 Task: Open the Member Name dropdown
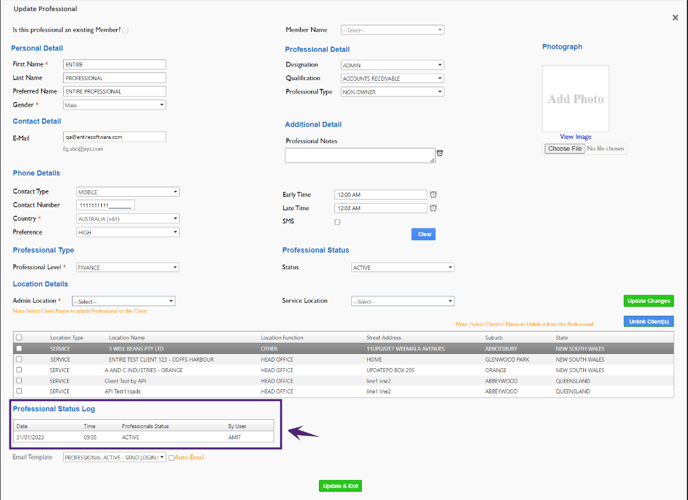tap(393, 30)
